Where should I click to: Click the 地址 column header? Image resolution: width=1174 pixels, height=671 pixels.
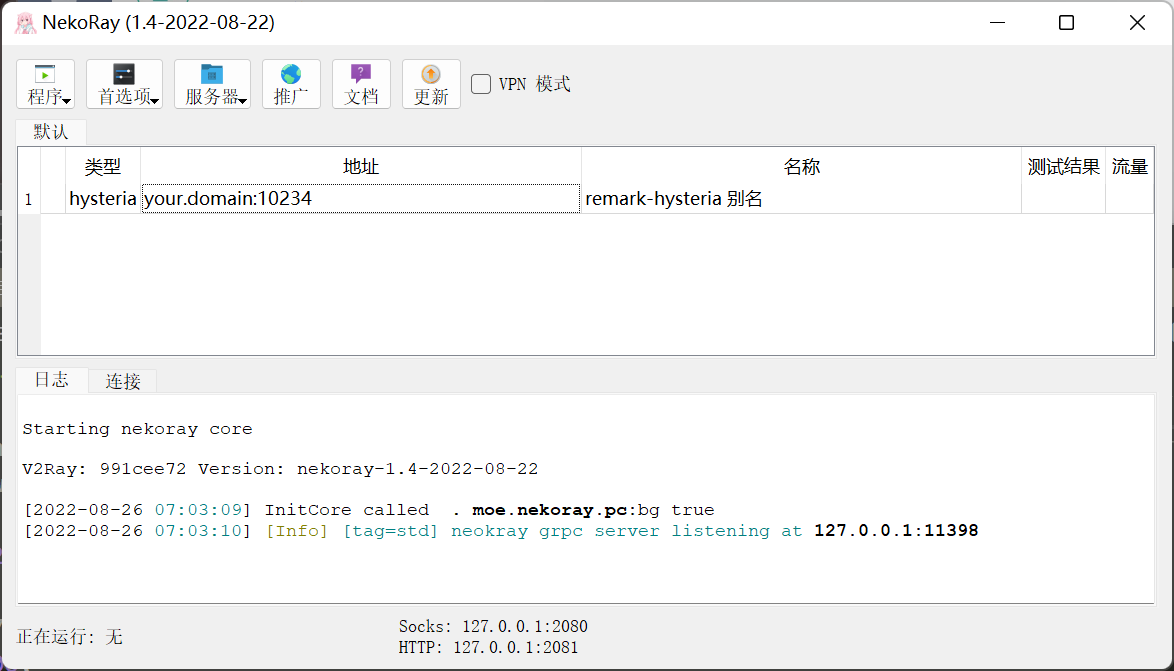(x=361, y=167)
